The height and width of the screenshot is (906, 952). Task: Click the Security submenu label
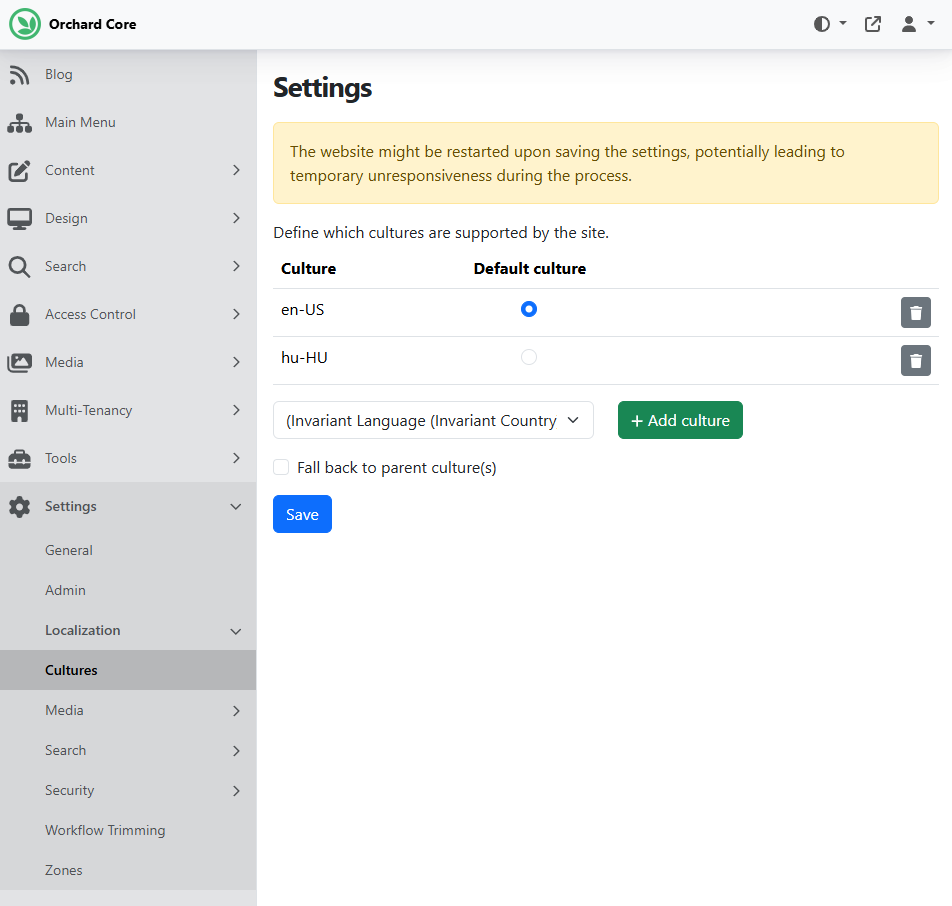(x=69, y=791)
